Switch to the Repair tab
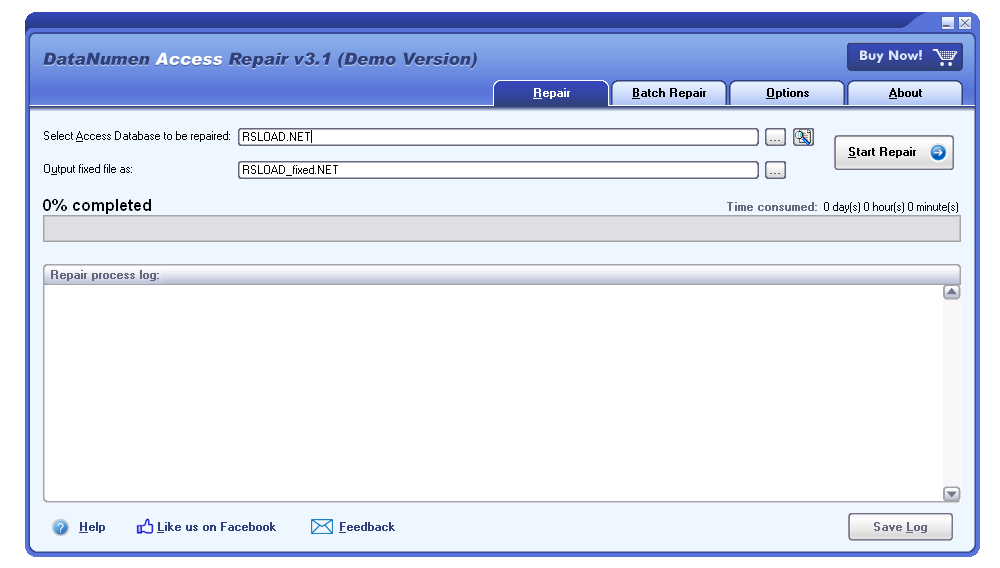 click(x=551, y=93)
